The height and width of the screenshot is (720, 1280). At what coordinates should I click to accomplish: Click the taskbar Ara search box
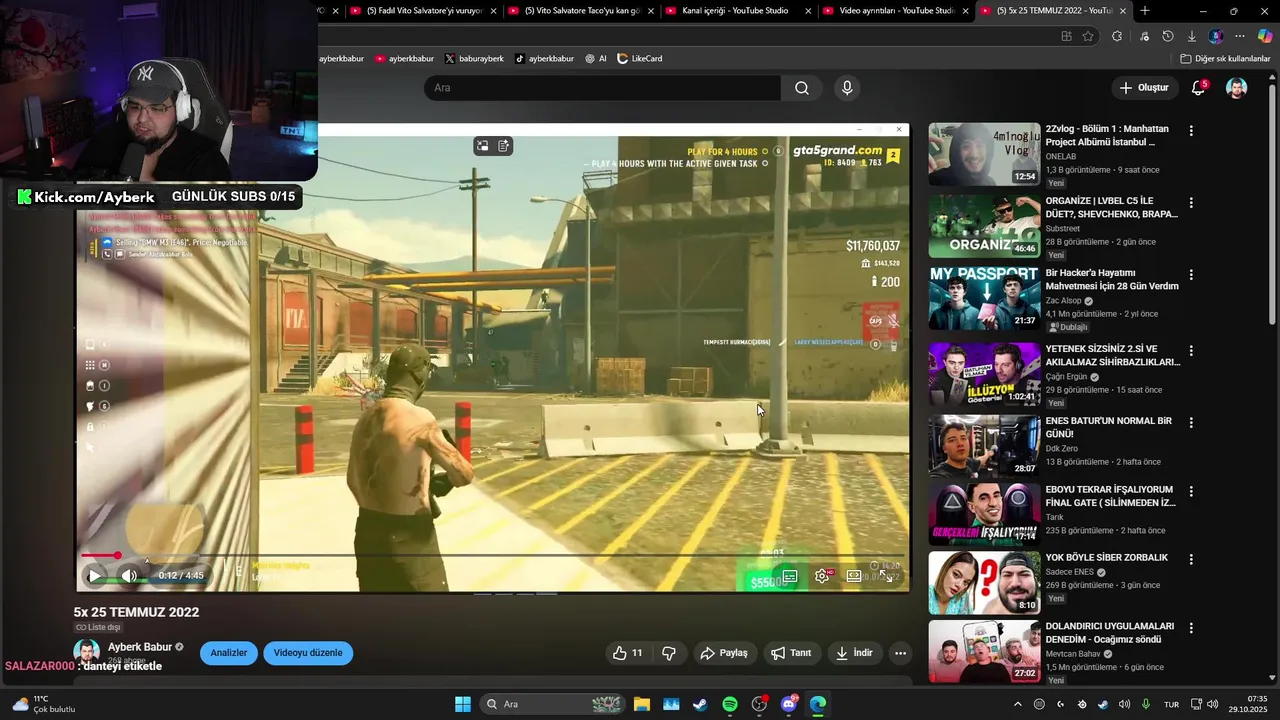tap(552, 704)
